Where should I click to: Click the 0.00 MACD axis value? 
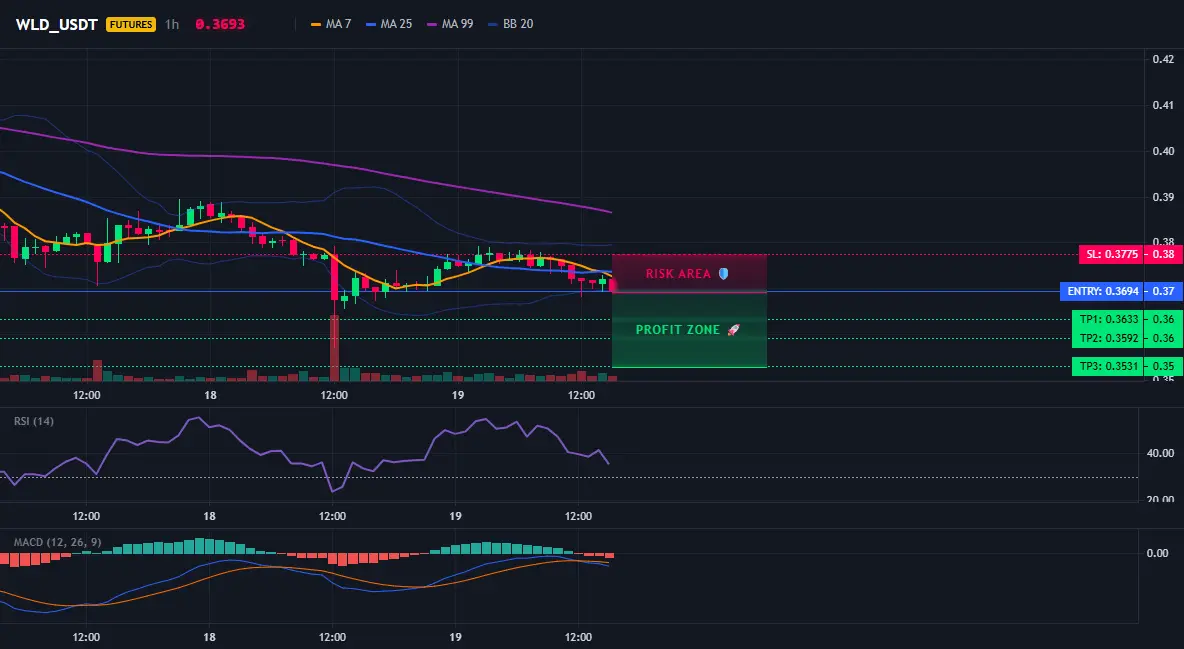(x=1158, y=553)
